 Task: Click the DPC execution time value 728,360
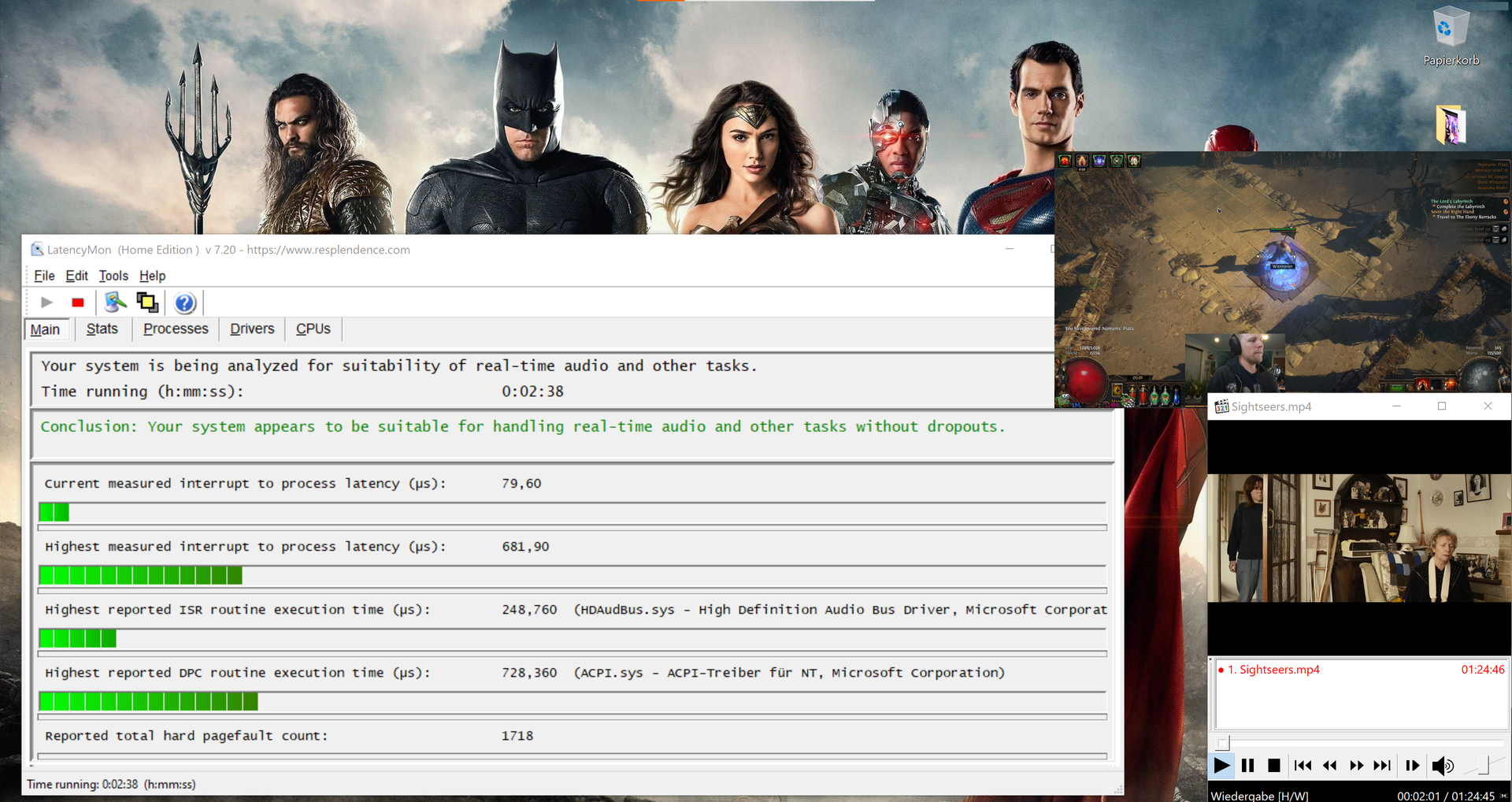529,672
